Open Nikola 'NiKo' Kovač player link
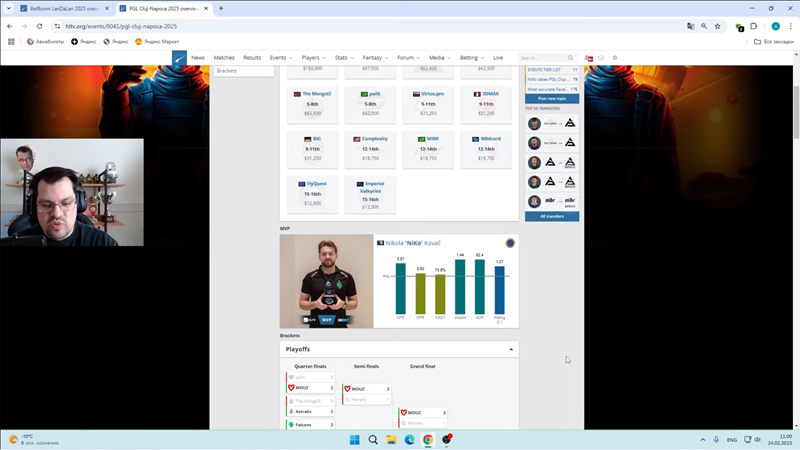Image resolution: width=800 pixels, height=450 pixels. click(413, 243)
